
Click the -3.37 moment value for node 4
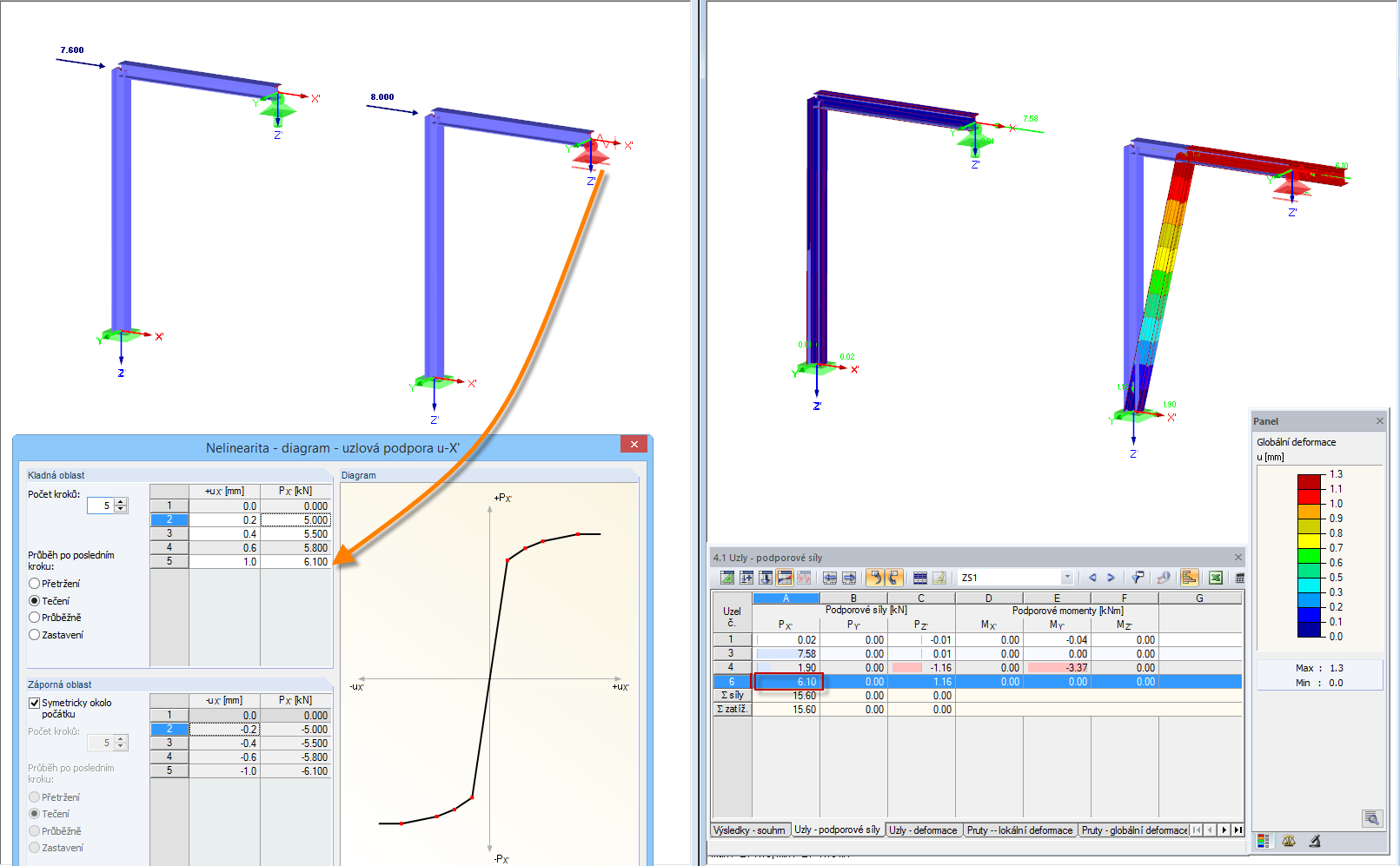pyautogui.click(x=1057, y=668)
